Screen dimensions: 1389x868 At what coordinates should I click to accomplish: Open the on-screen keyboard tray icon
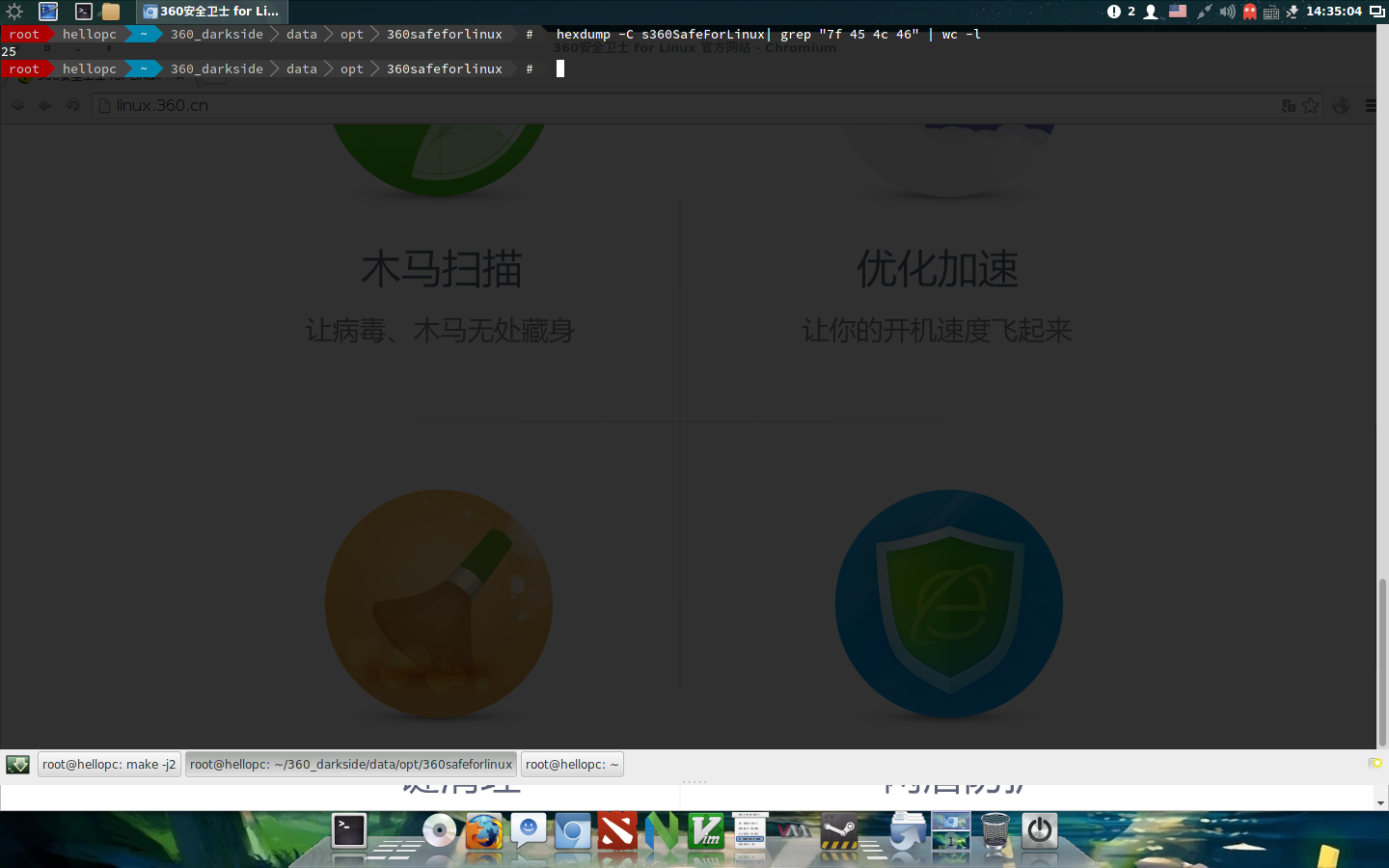[x=1271, y=13]
